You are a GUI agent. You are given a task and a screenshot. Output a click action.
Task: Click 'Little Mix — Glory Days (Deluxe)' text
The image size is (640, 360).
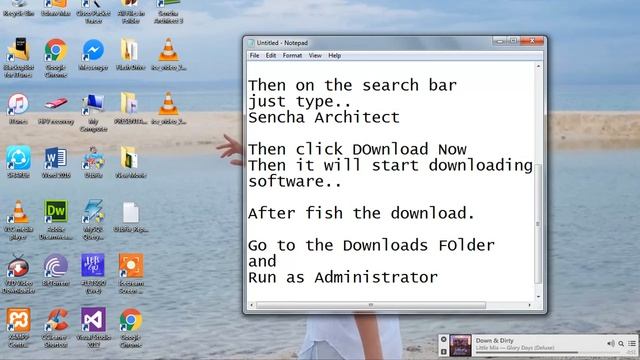click(515, 348)
